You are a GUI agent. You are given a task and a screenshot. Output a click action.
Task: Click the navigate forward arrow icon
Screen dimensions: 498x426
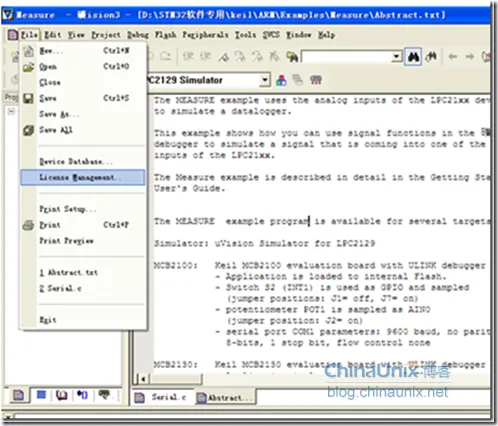click(x=470, y=57)
